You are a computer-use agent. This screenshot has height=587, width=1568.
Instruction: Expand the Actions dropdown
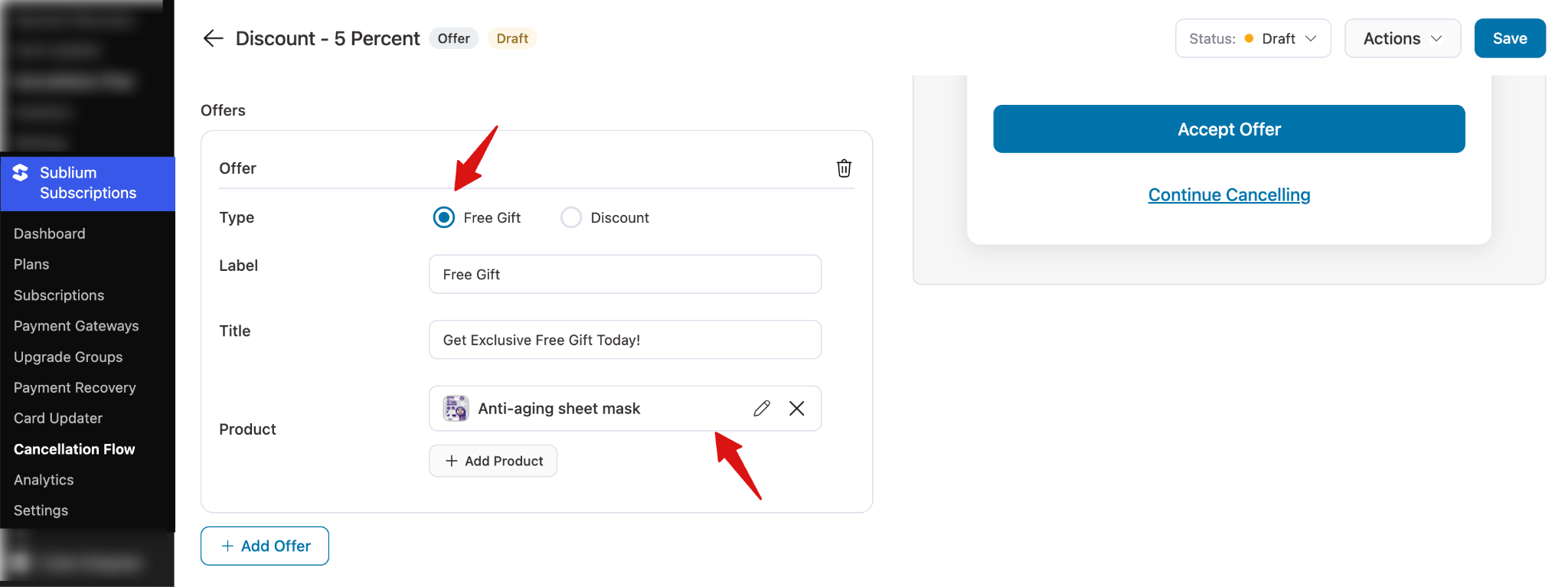(1402, 38)
